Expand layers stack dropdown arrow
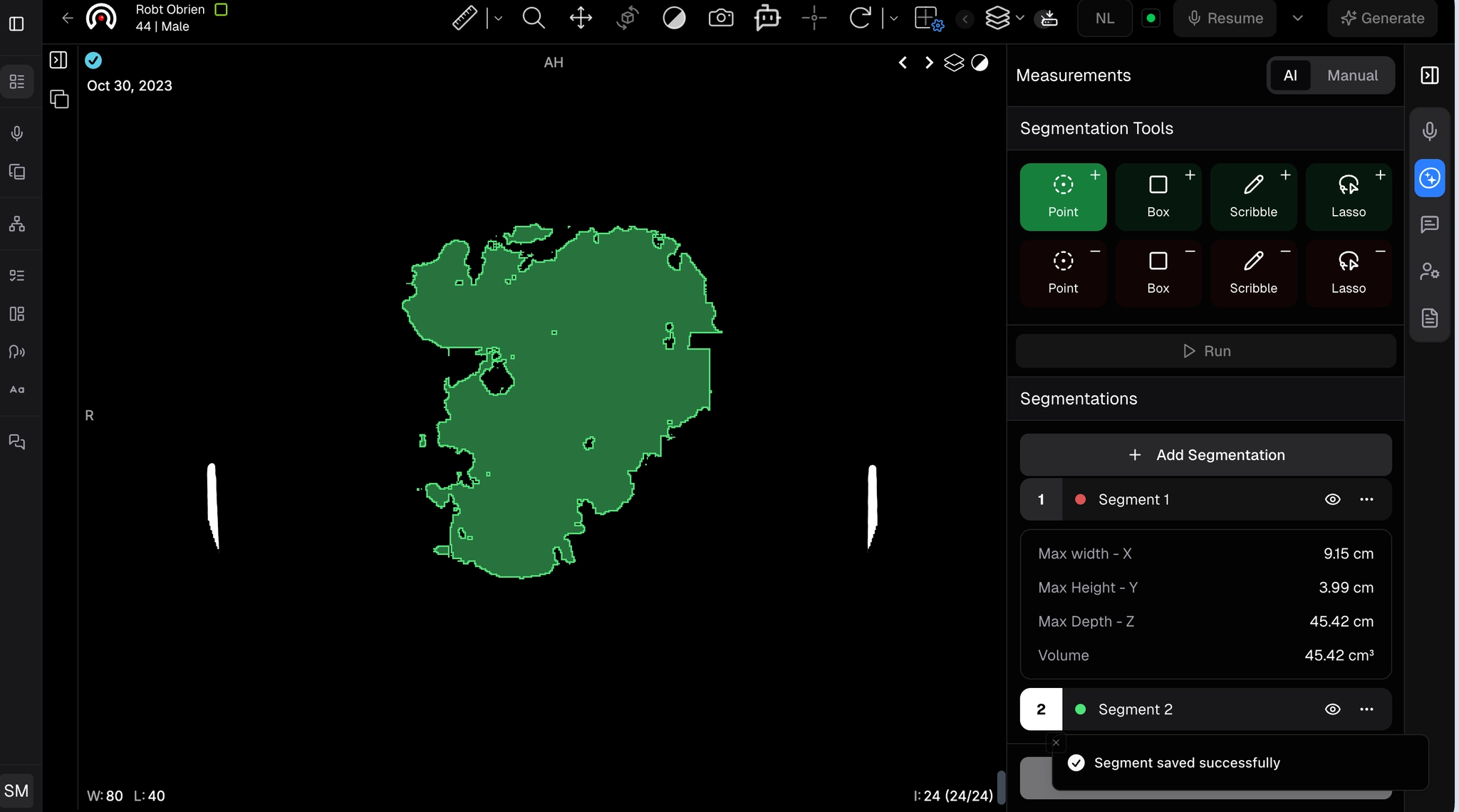The image size is (1459, 812). 1020,19
